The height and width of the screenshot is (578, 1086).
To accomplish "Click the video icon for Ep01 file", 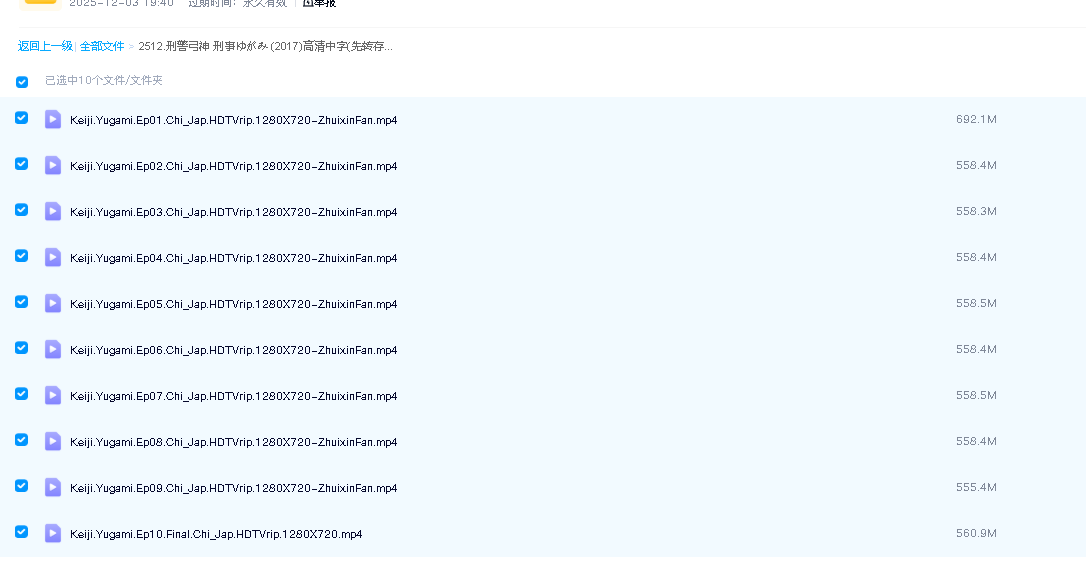I will 53,120.
